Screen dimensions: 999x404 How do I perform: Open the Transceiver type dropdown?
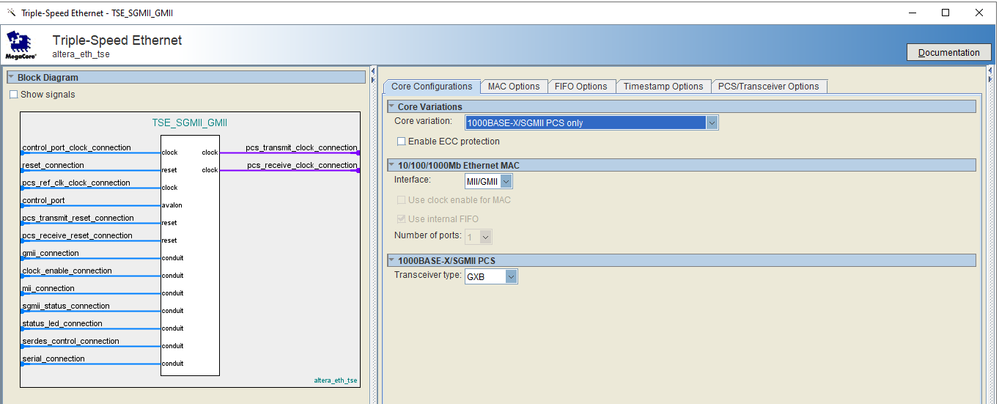[x=511, y=276]
